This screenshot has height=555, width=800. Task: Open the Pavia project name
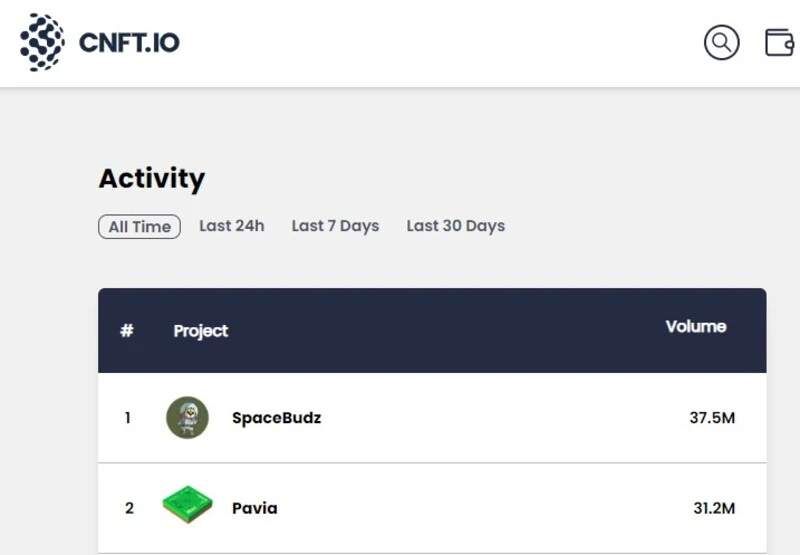[254, 508]
